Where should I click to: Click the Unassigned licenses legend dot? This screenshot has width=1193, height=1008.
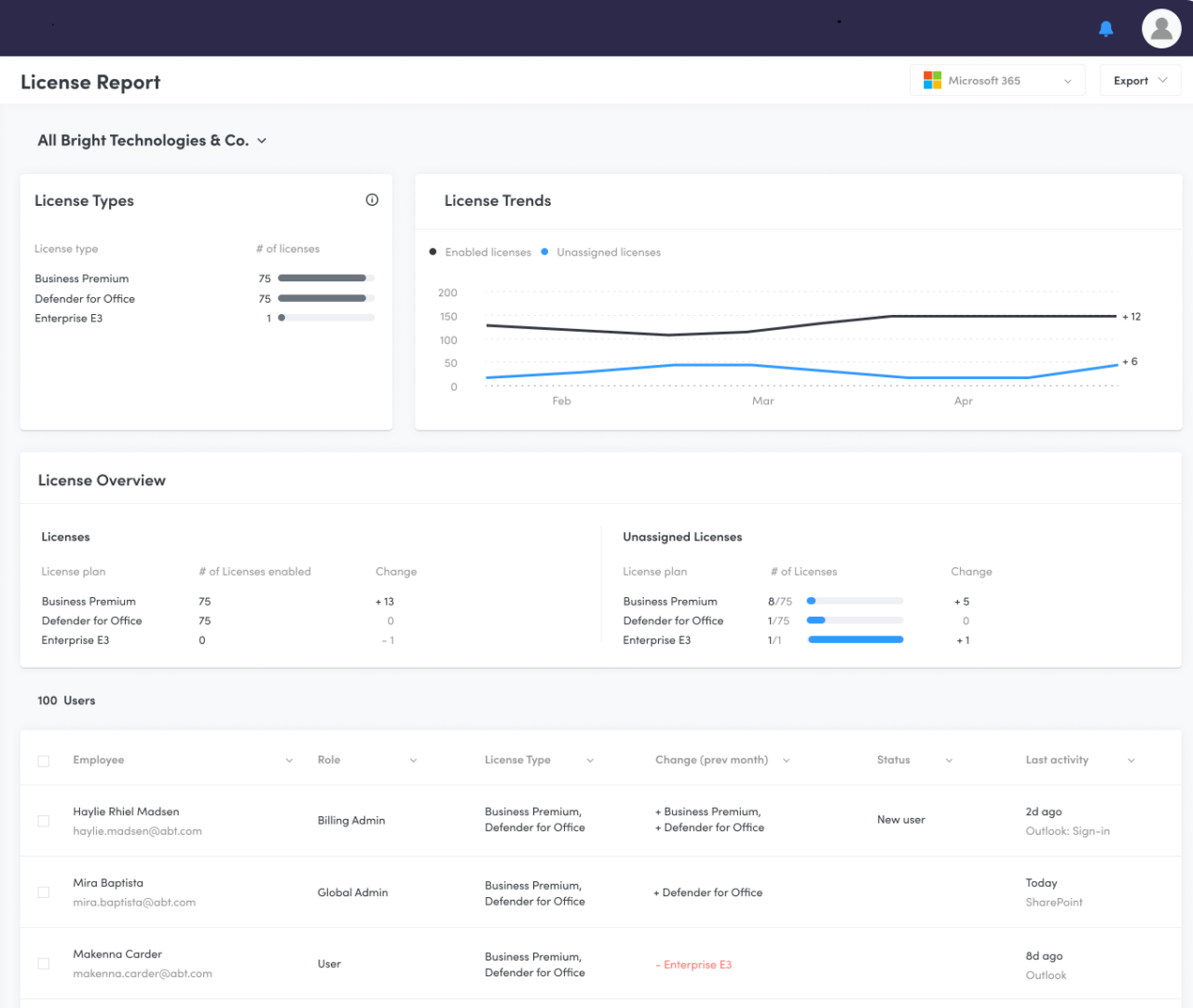coord(545,252)
